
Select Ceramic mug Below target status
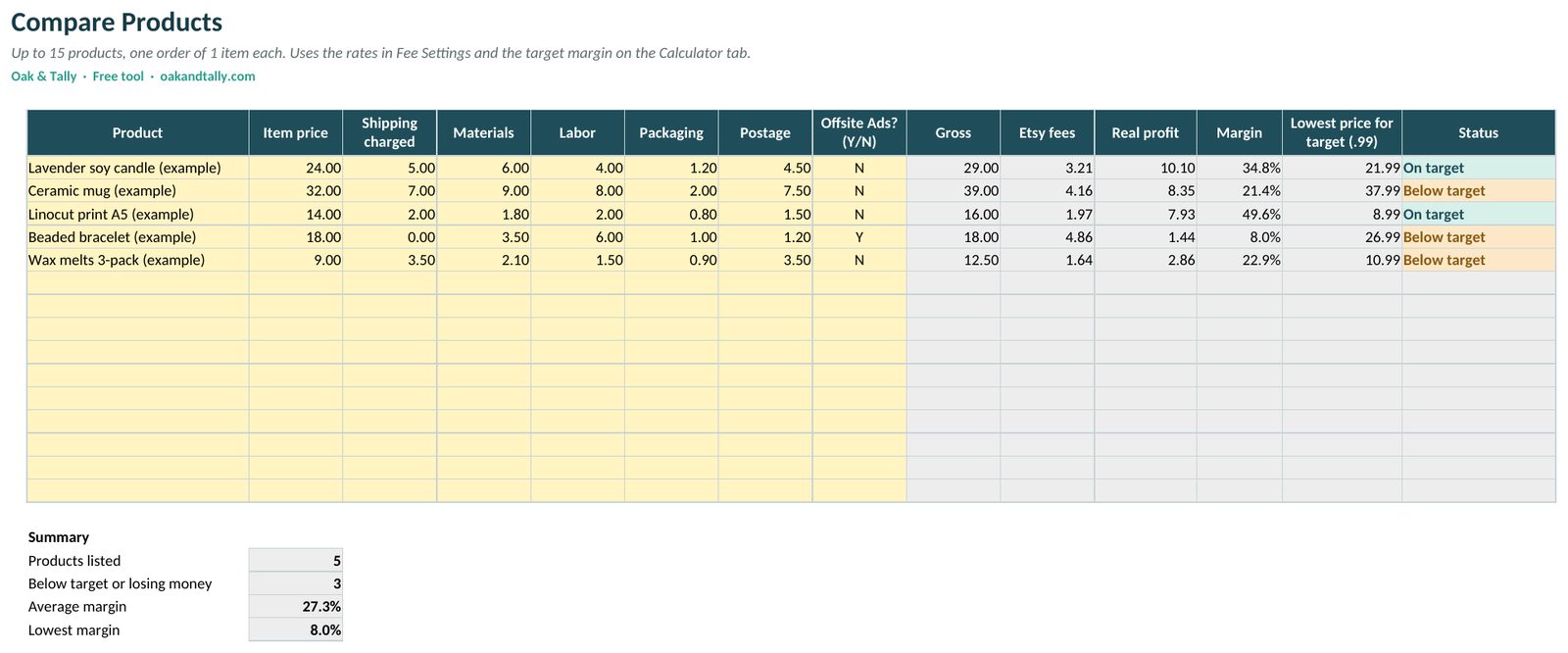coord(1478,190)
